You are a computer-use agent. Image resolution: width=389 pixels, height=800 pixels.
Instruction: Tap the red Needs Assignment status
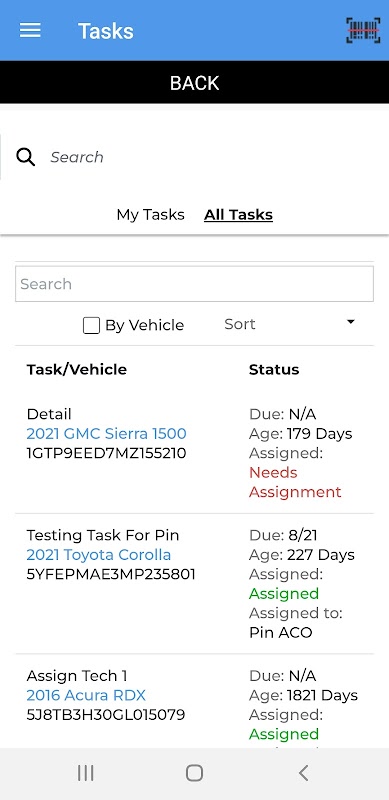pos(295,482)
